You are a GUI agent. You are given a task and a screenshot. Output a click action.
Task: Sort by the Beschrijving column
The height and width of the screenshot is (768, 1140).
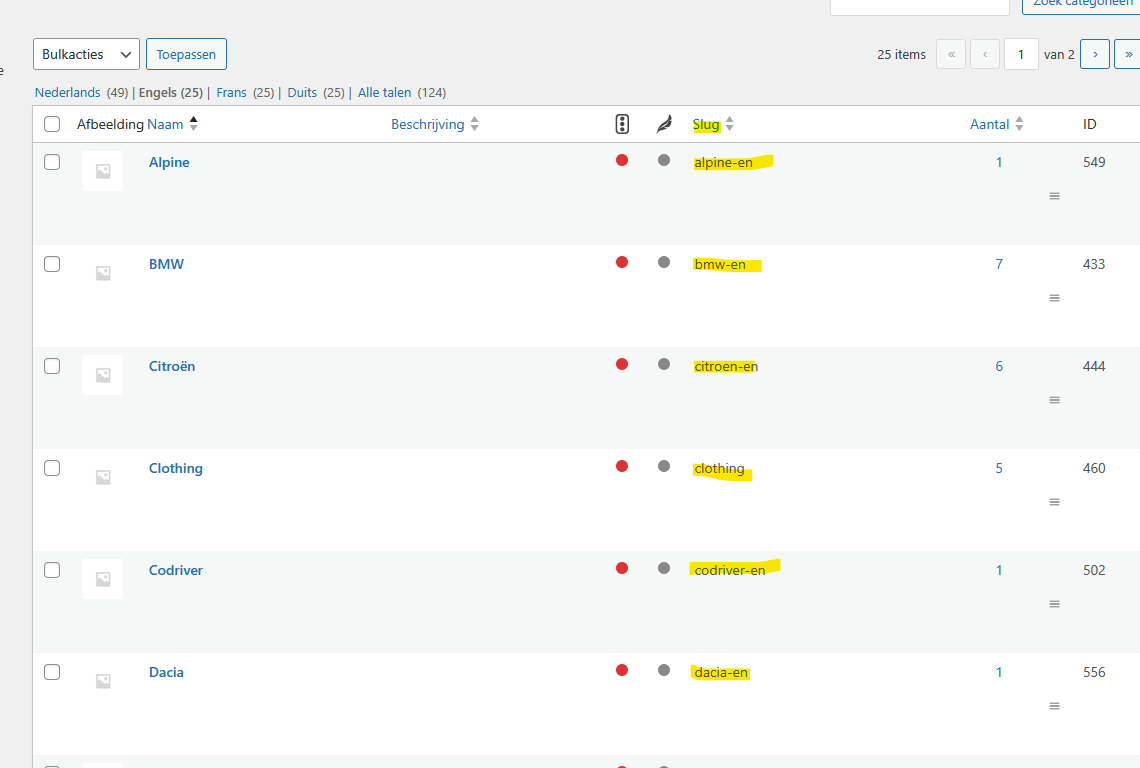[435, 124]
